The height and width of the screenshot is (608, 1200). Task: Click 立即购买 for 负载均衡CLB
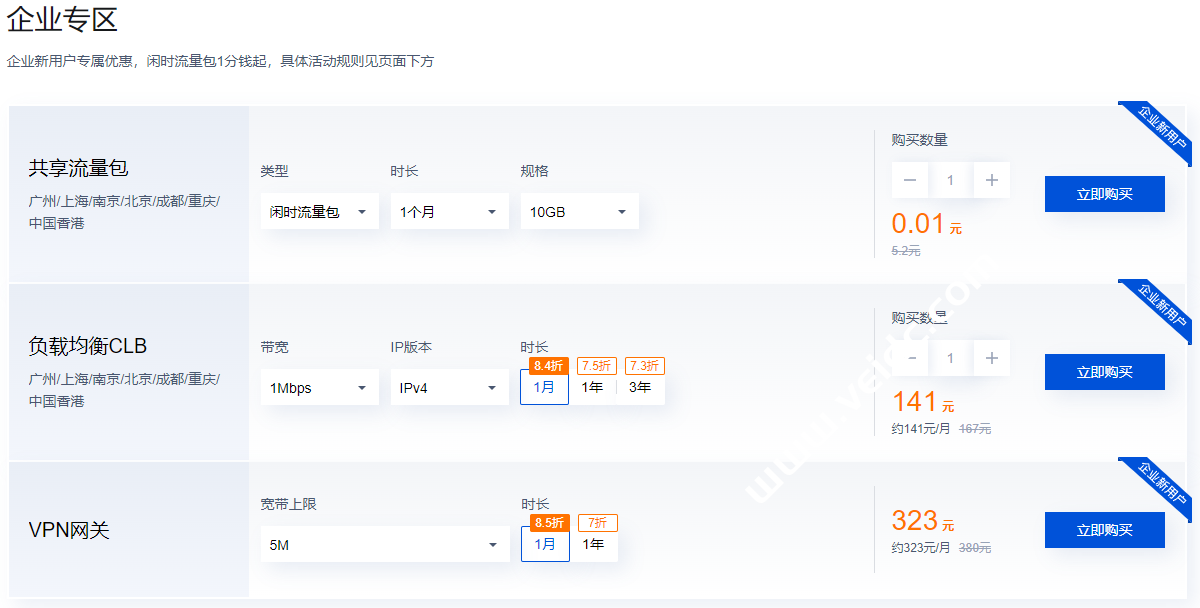1105,372
